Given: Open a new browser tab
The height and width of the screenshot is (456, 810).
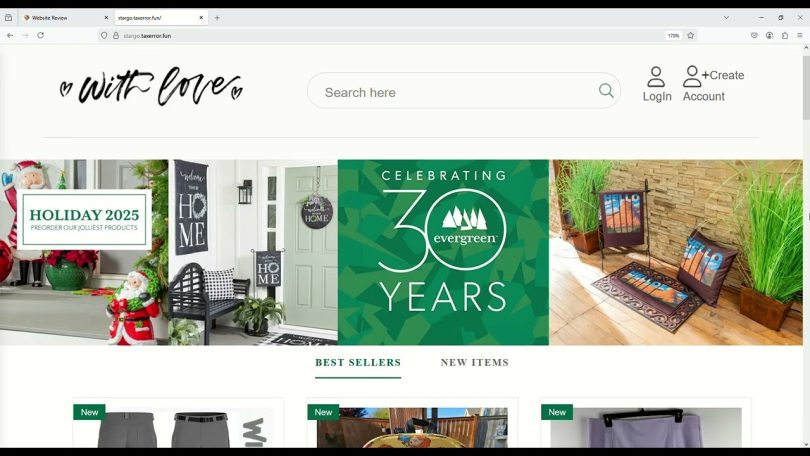Looking at the screenshot, I should coord(217,18).
